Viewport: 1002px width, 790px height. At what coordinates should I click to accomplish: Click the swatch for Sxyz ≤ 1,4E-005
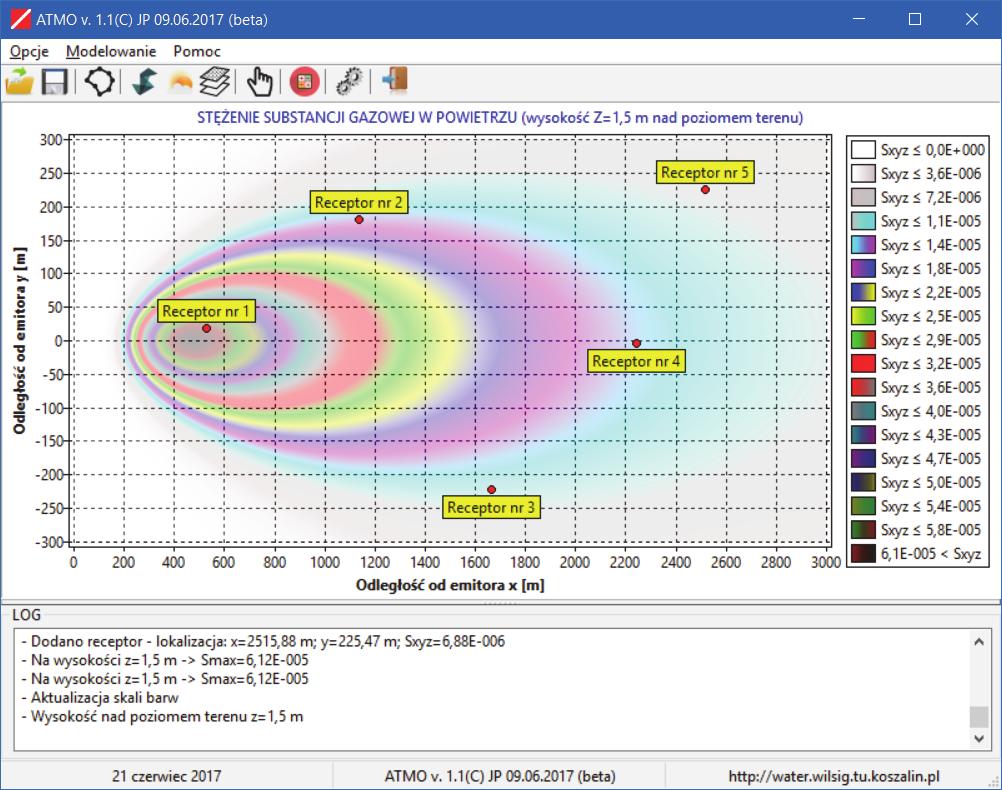tap(863, 245)
